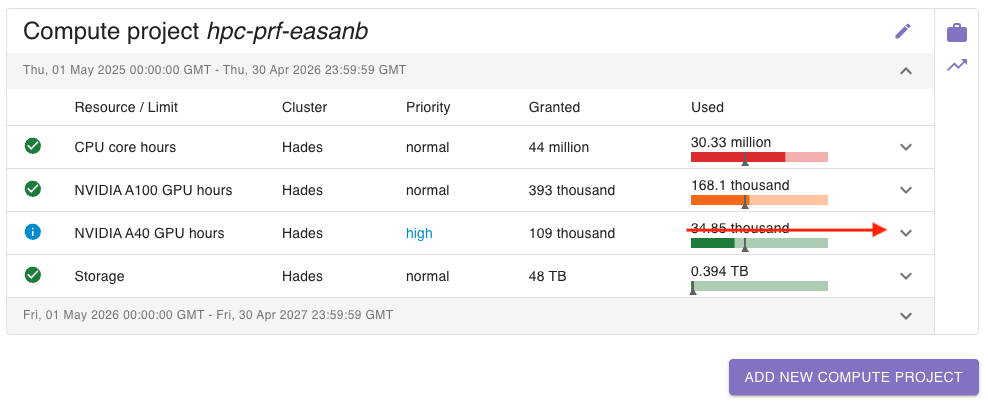Click blue info icon for A40 GPU hours

tap(33, 233)
